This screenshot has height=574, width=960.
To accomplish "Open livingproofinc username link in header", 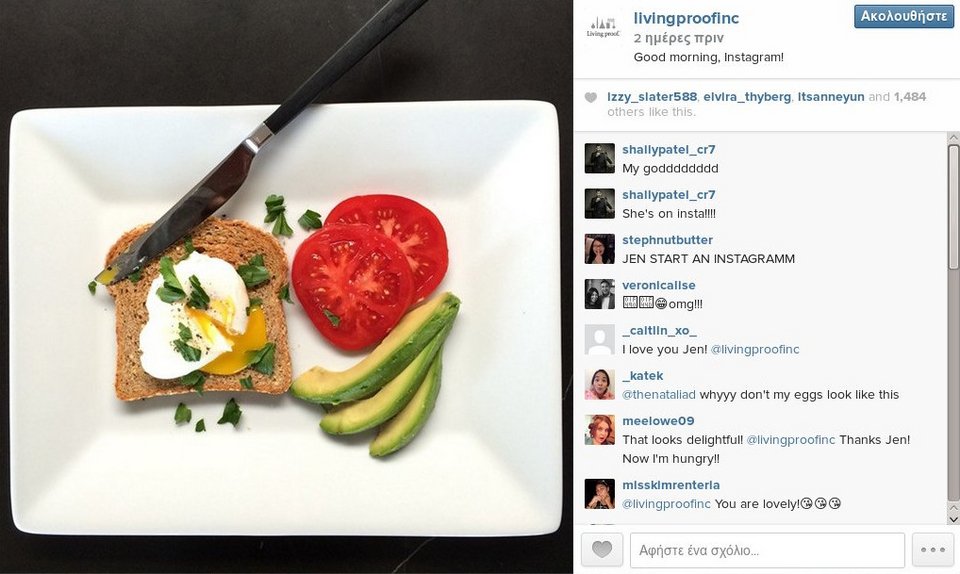I will click(x=686, y=18).
